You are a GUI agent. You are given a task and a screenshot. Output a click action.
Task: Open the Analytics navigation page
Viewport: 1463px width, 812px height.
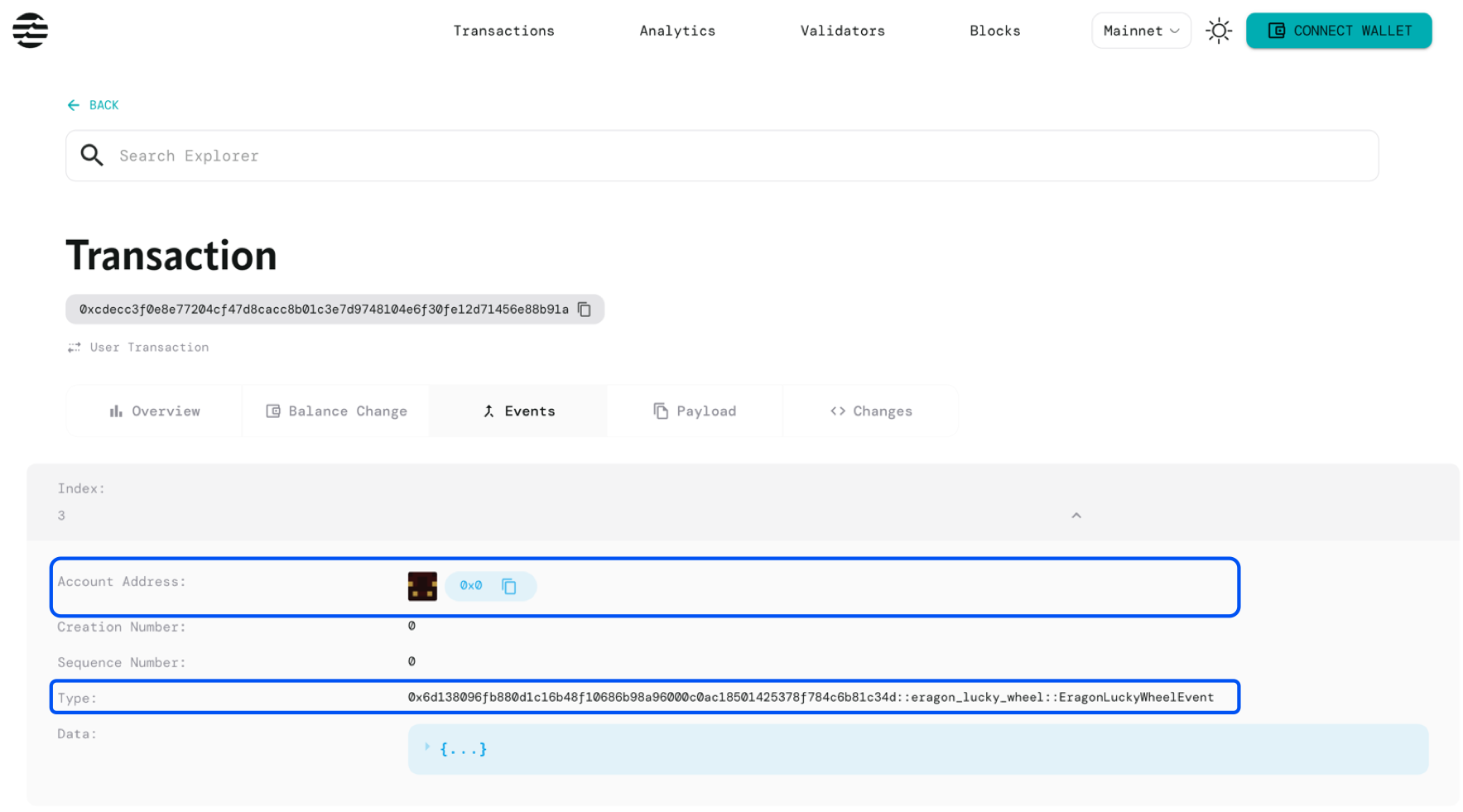point(677,31)
